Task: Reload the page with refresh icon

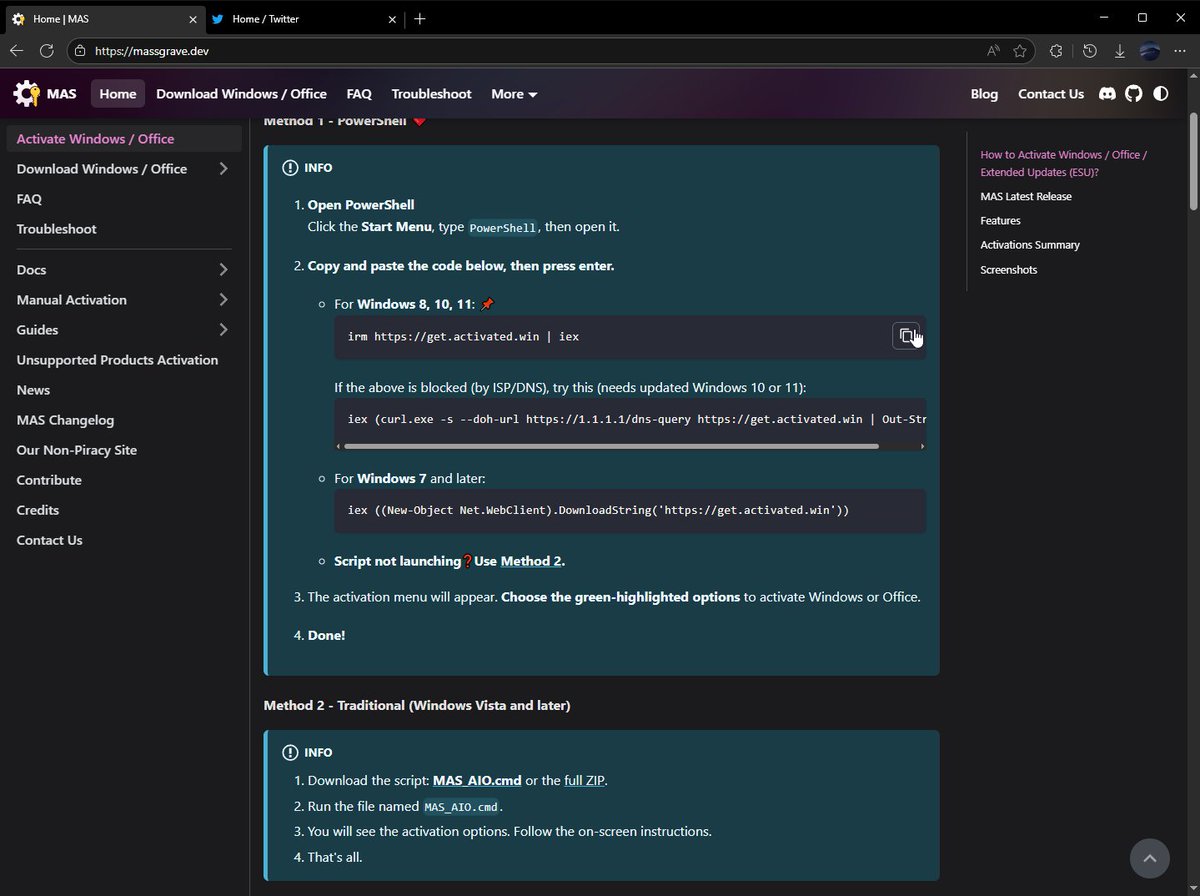Action: [47, 51]
